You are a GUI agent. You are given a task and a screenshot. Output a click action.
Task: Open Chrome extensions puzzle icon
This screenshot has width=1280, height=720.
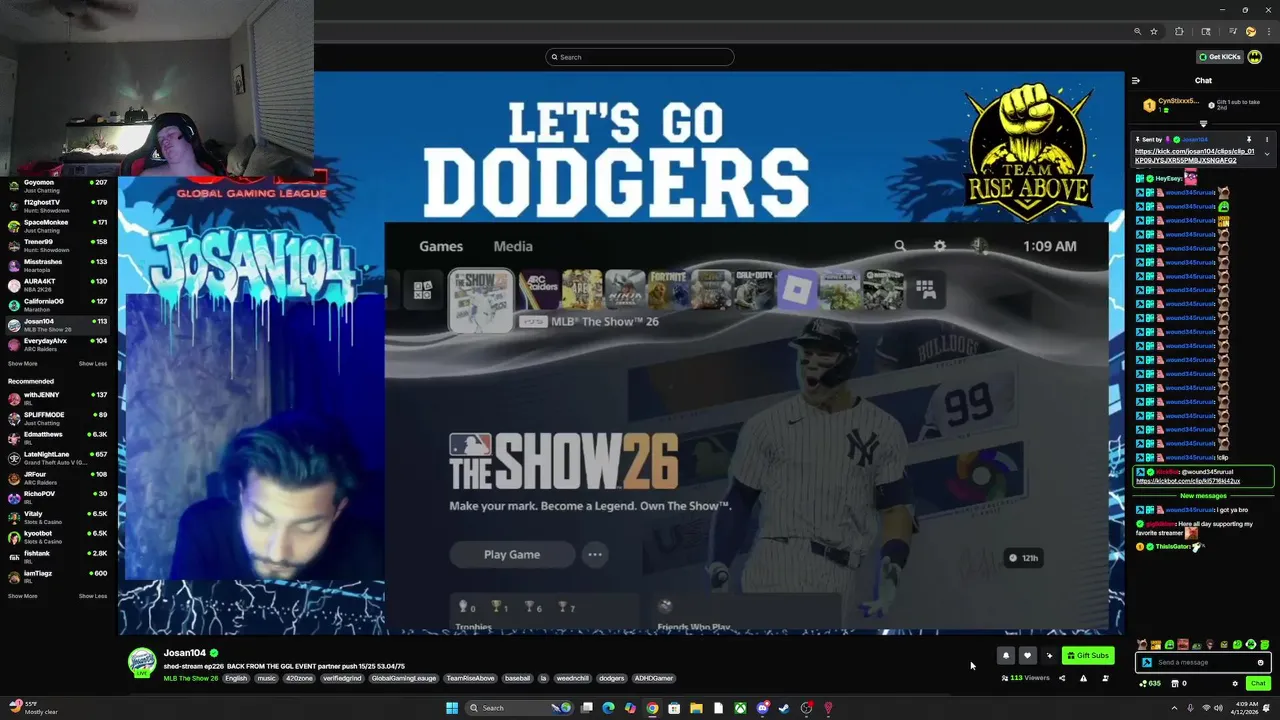click(x=1179, y=32)
